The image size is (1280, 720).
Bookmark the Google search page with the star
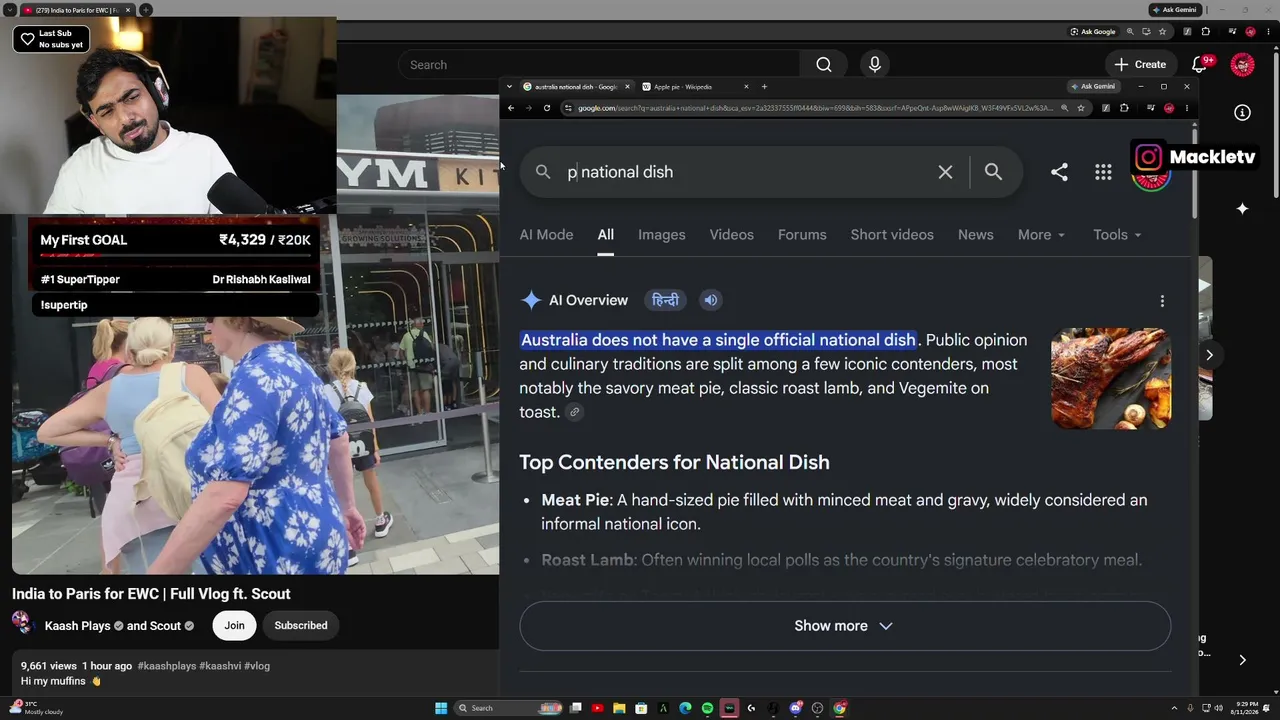1081,108
